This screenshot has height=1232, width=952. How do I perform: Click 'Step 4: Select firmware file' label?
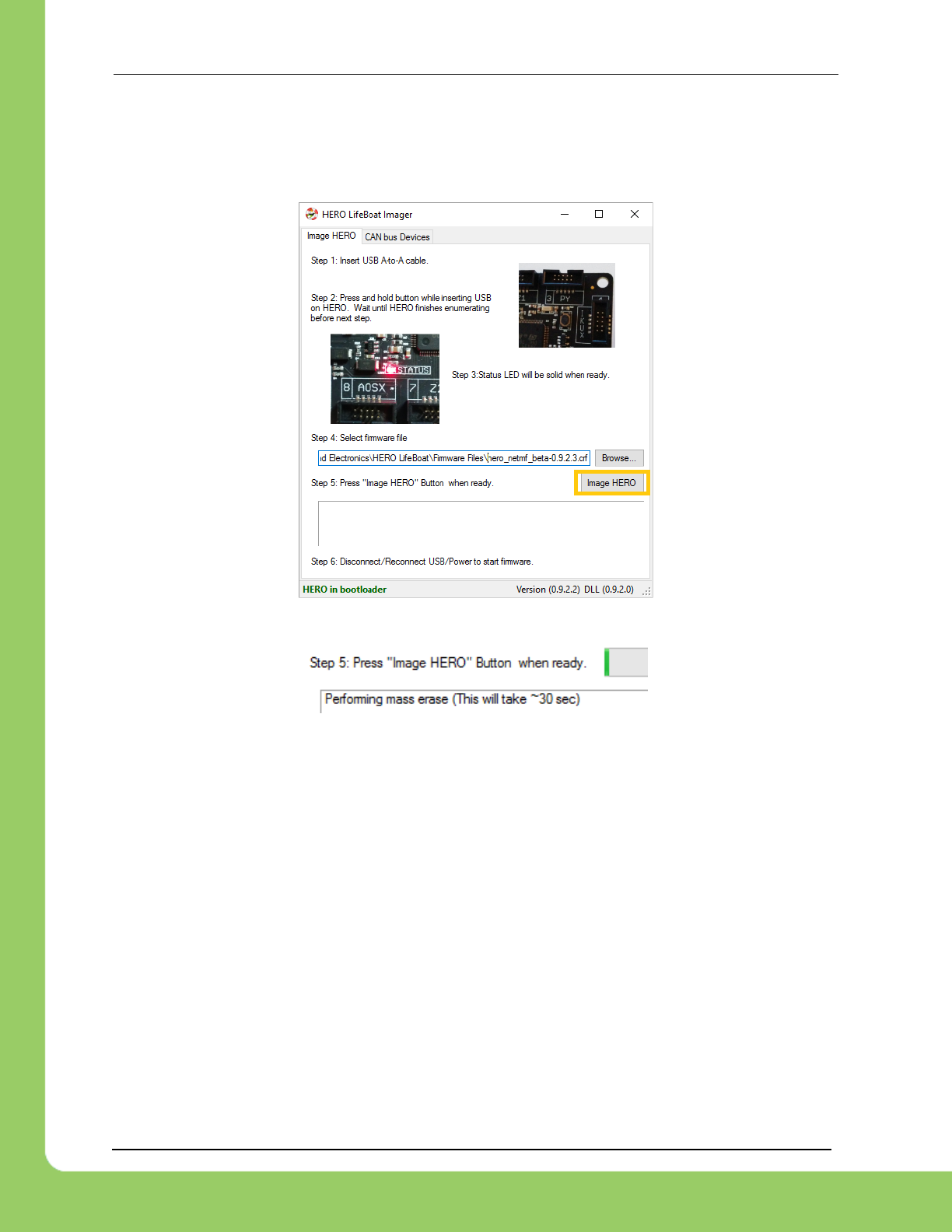pyautogui.click(x=359, y=438)
